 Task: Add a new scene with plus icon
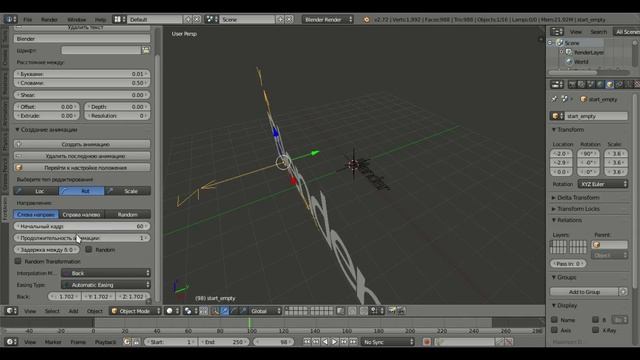pyautogui.click(x=280, y=19)
